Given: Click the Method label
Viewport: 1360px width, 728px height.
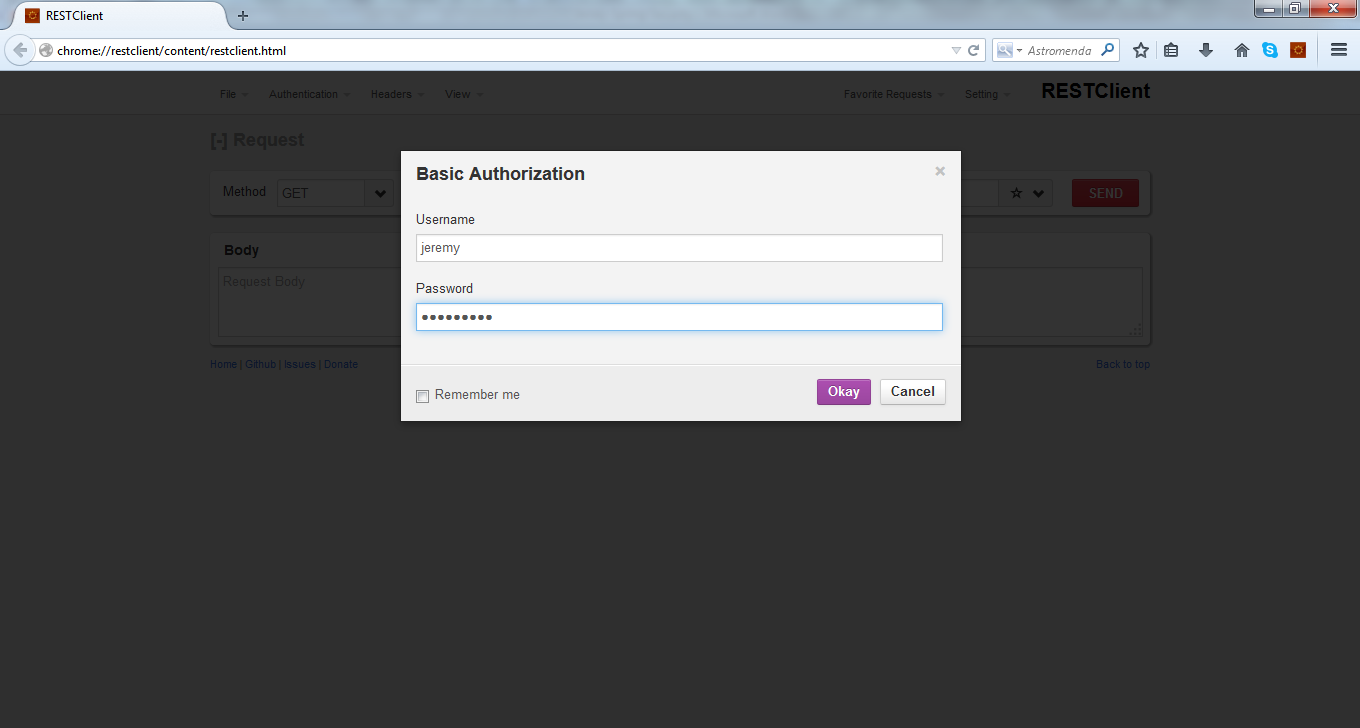Looking at the screenshot, I should [244, 192].
